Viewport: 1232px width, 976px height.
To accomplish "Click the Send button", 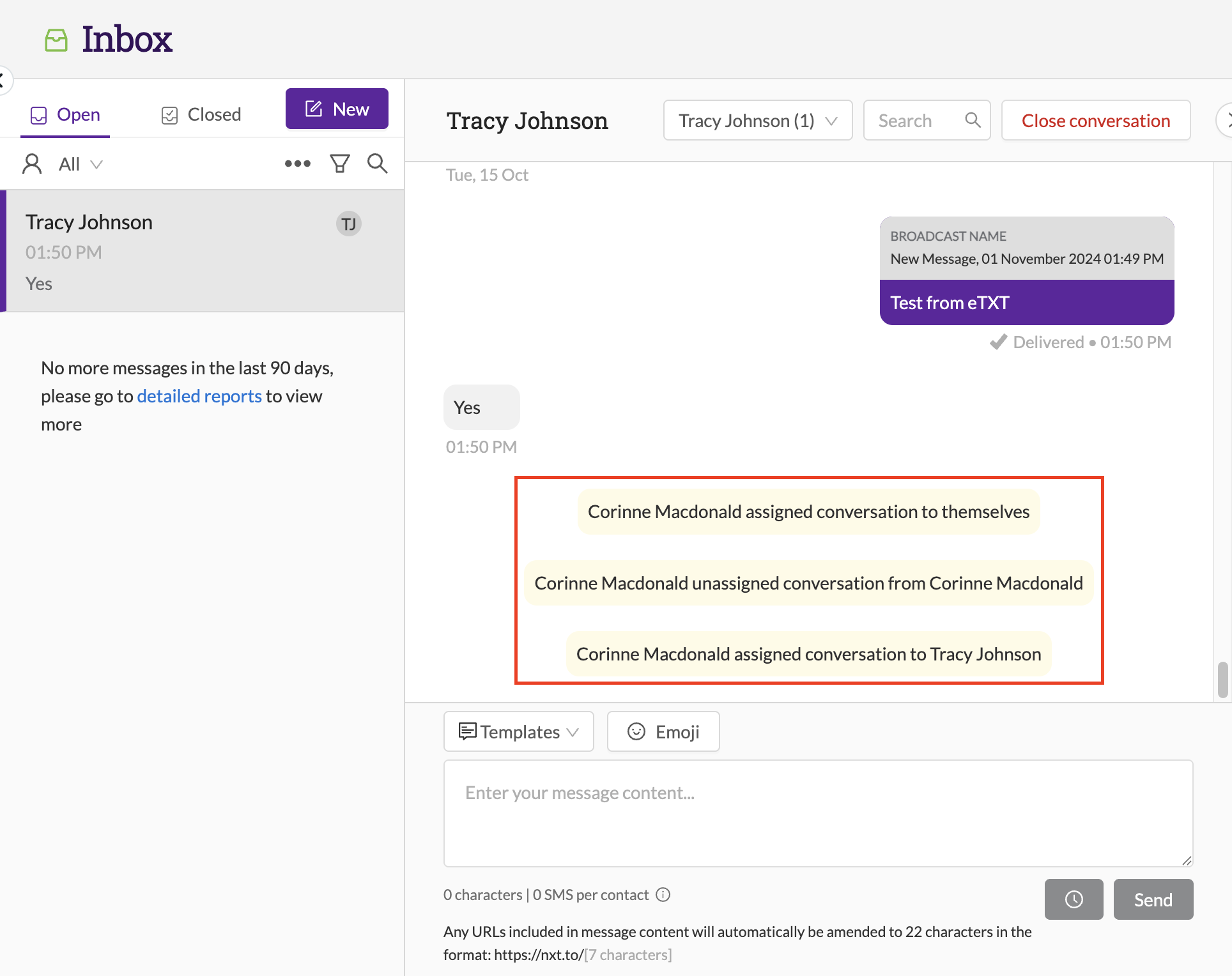I will pyautogui.click(x=1153, y=899).
